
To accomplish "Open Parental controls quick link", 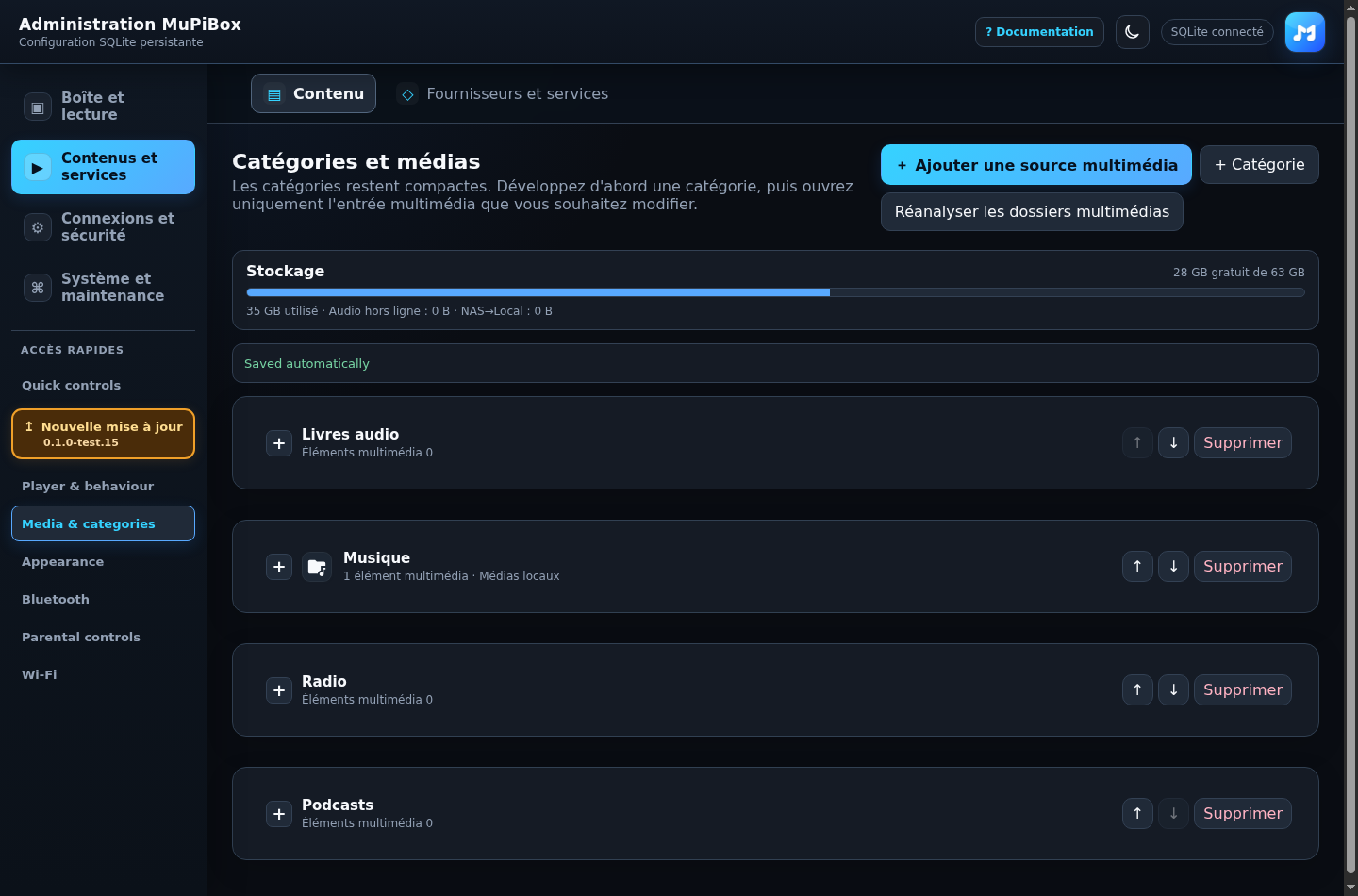I will [x=103, y=637].
